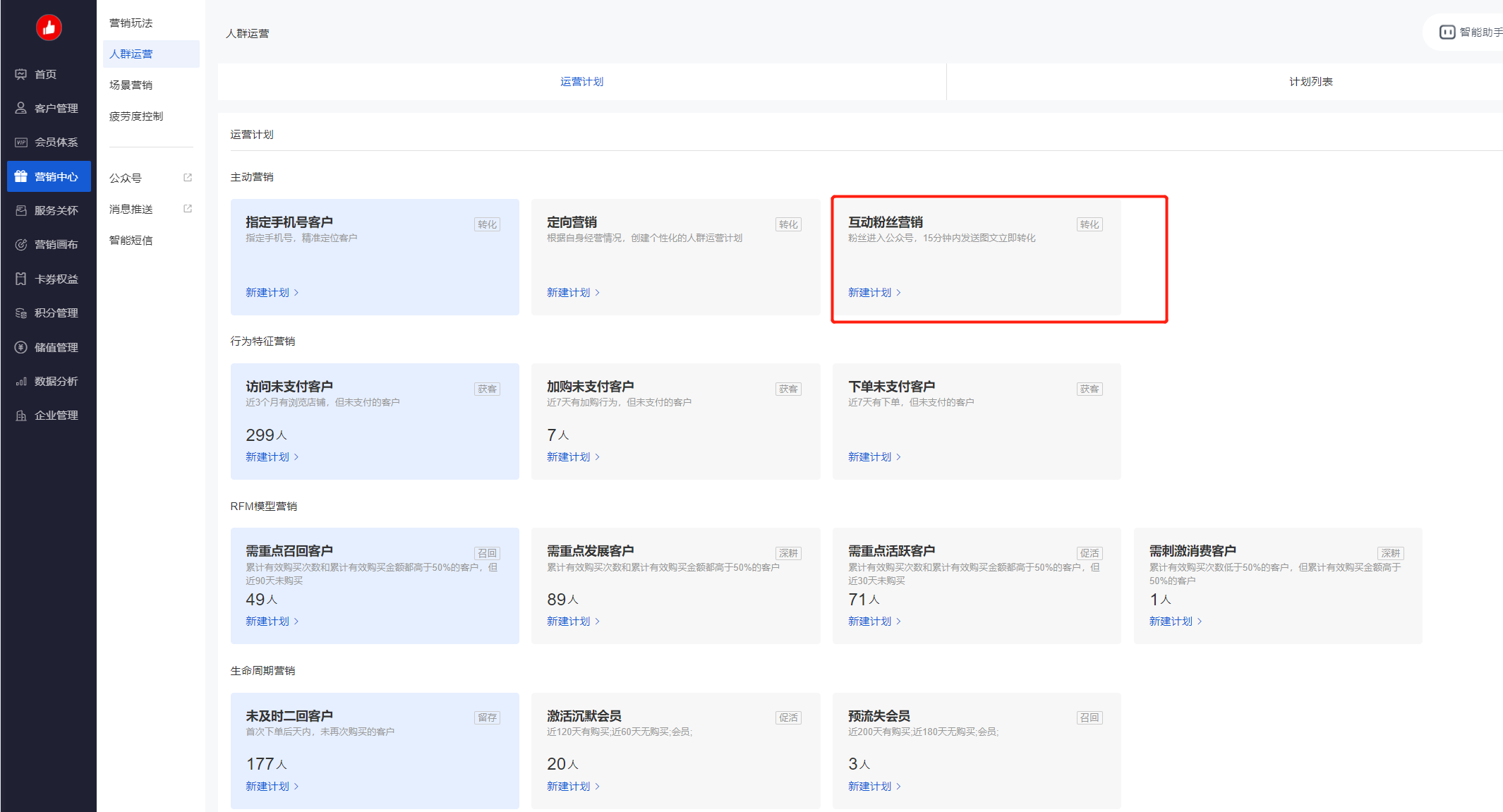Click 新建计划 under 定向营销

click(x=573, y=292)
